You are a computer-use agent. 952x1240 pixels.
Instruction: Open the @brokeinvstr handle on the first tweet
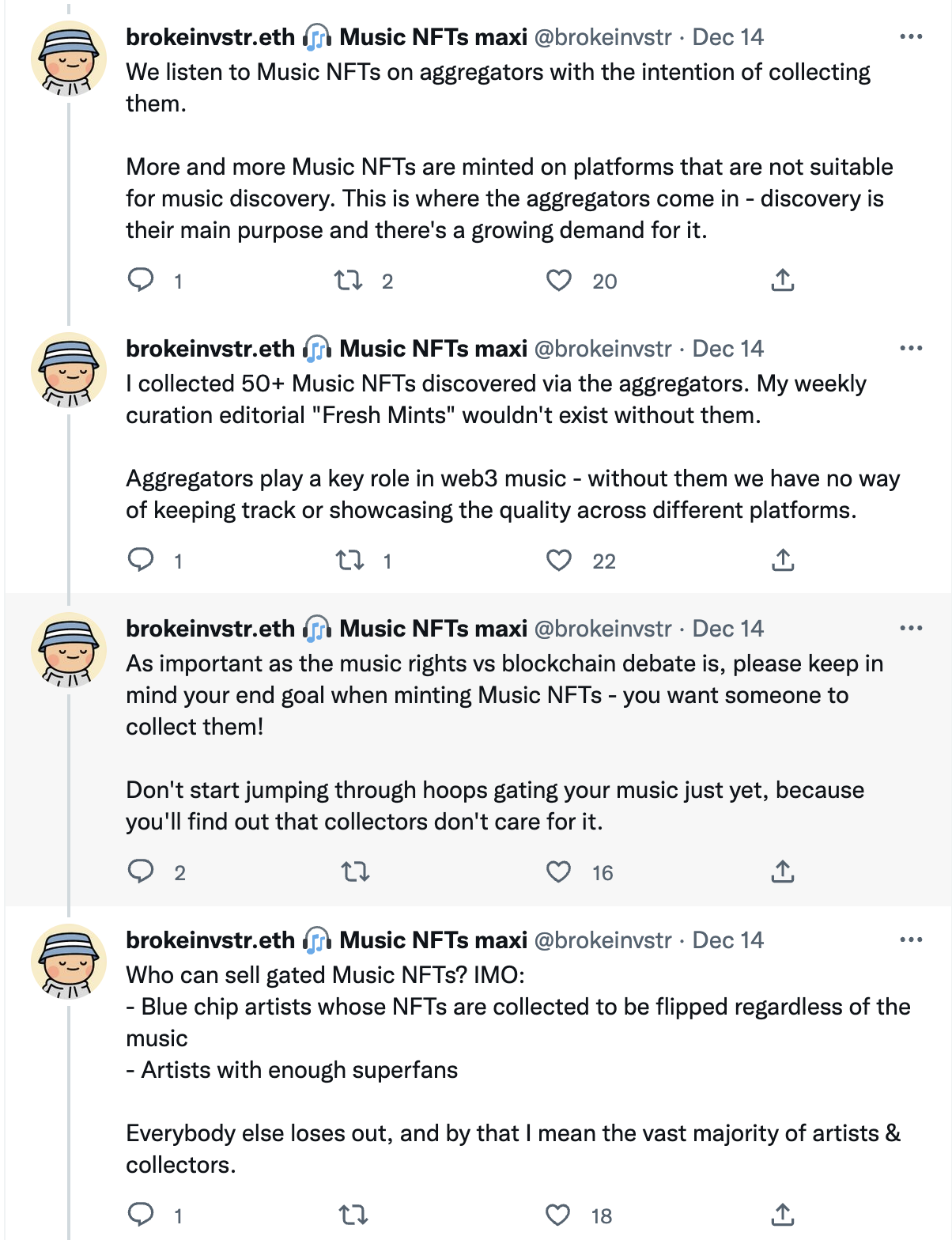click(603, 37)
